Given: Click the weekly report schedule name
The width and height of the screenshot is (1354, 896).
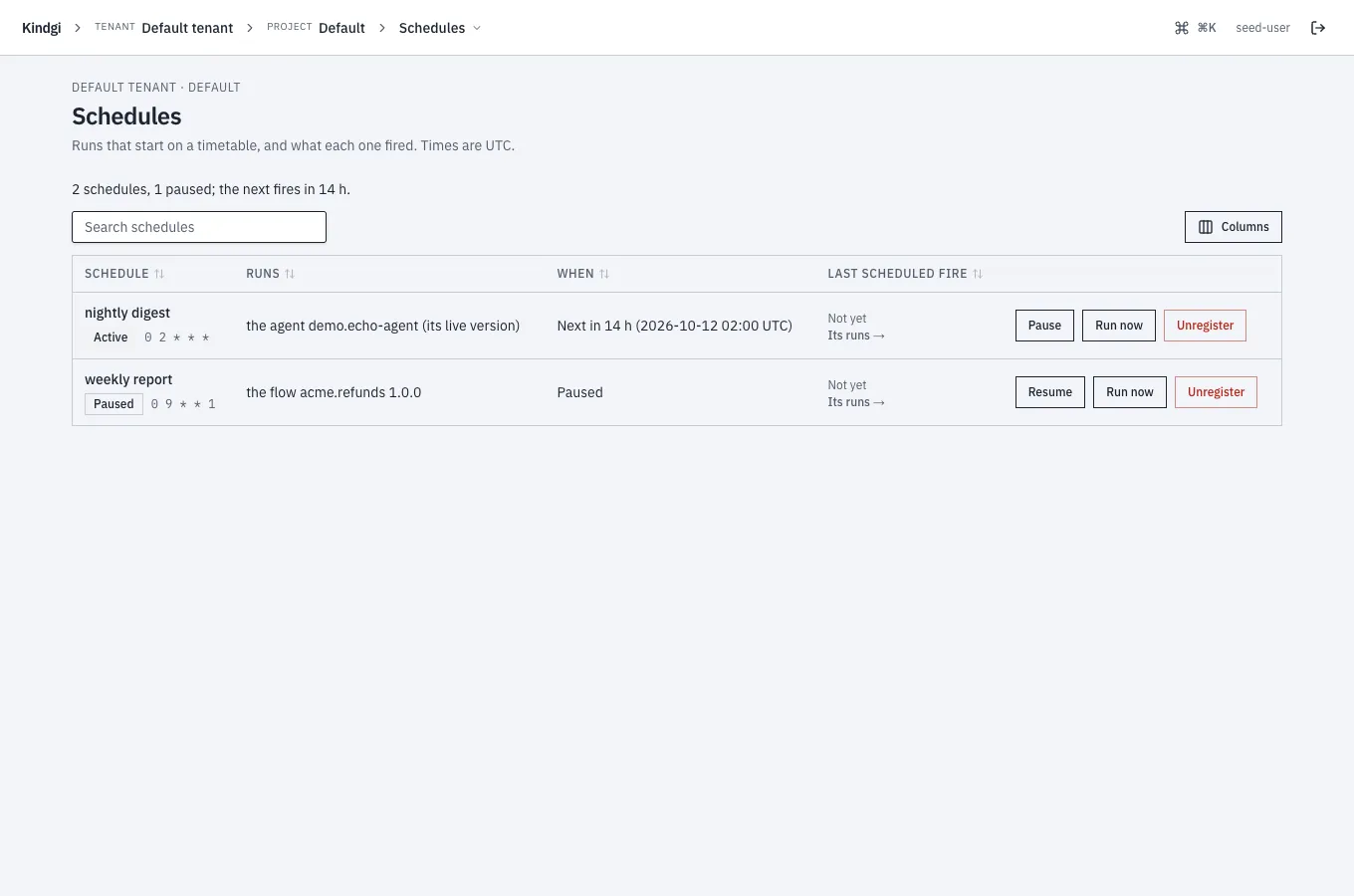Looking at the screenshot, I should click(128, 379).
